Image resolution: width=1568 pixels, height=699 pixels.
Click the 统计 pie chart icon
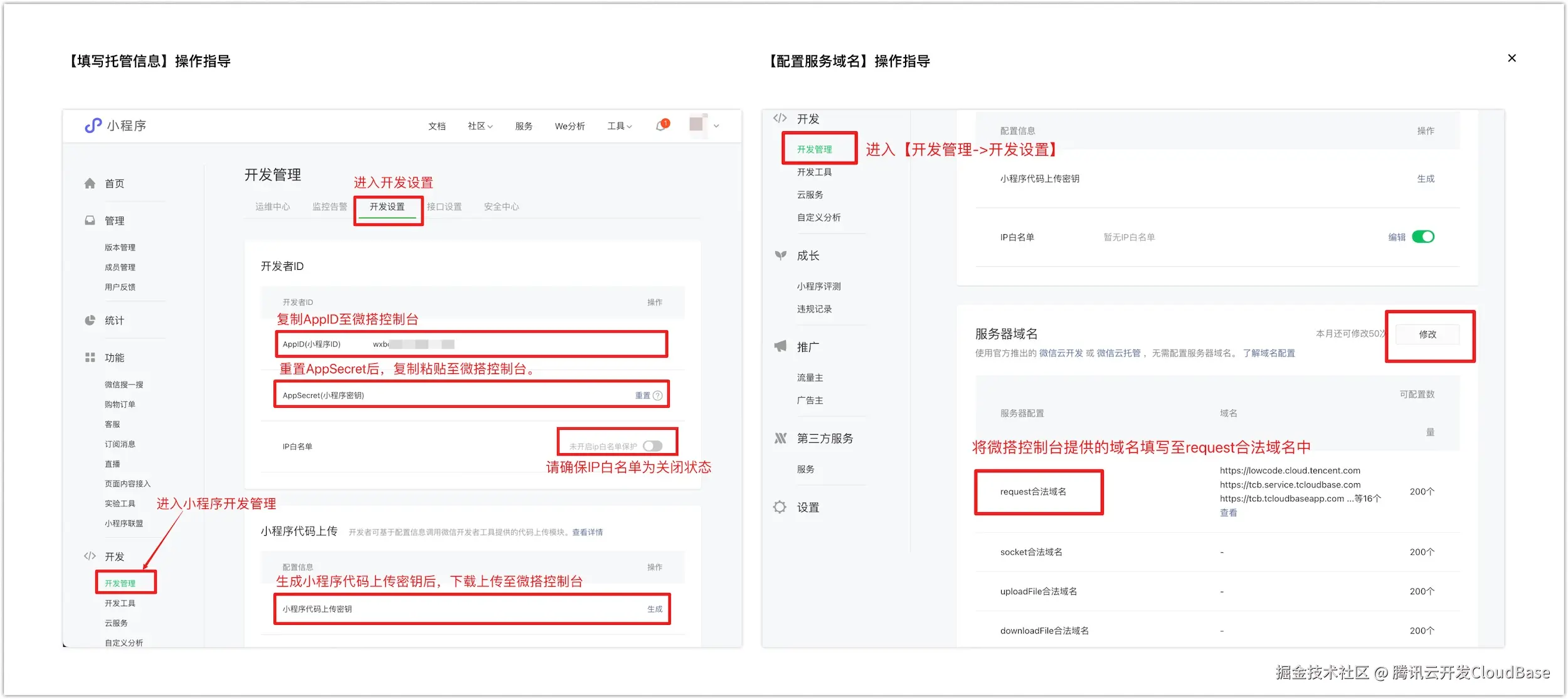(x=90, y=320)
